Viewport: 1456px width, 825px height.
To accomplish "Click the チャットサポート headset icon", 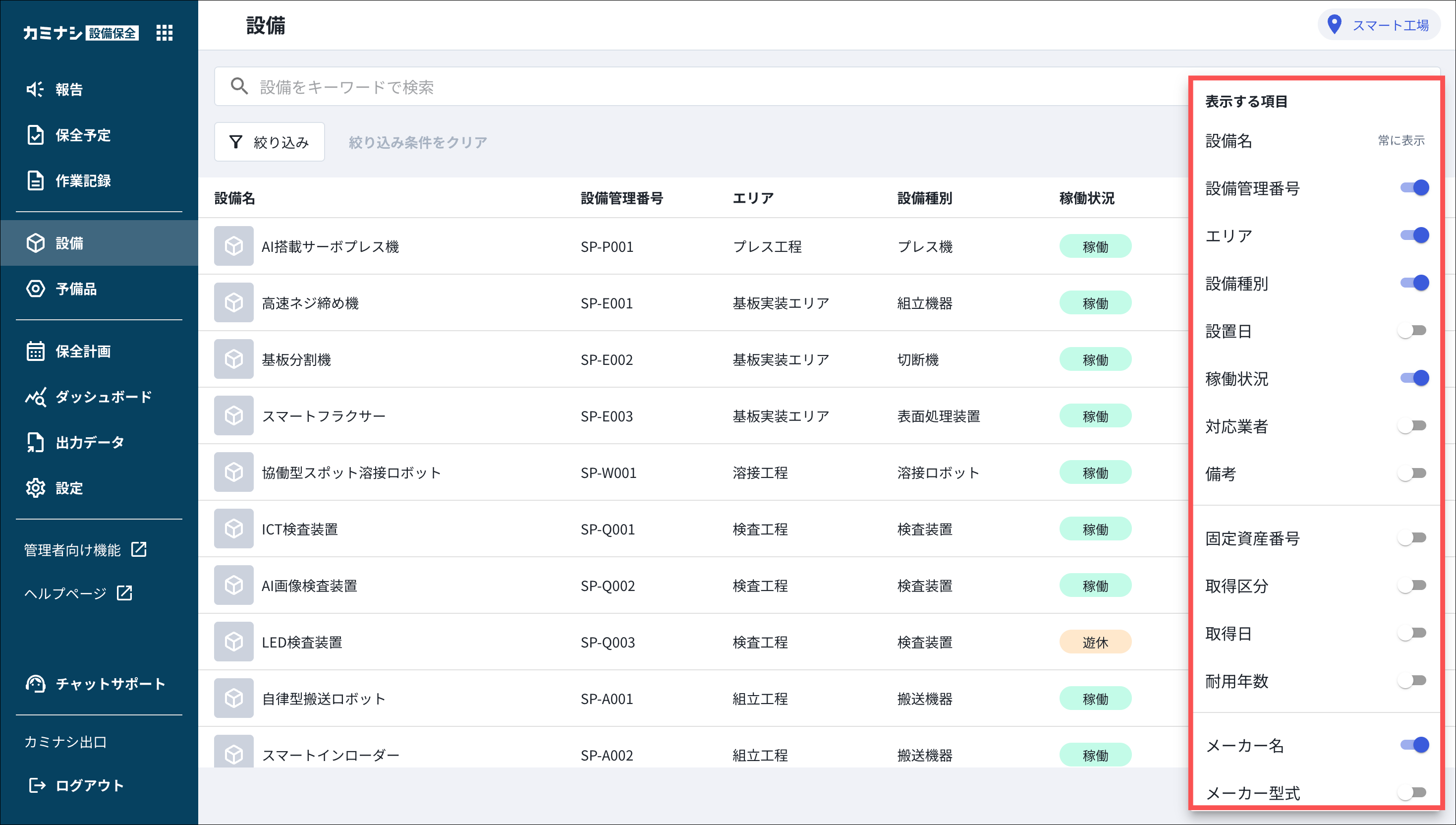I will pyautogui.click(x=35, y=684).
